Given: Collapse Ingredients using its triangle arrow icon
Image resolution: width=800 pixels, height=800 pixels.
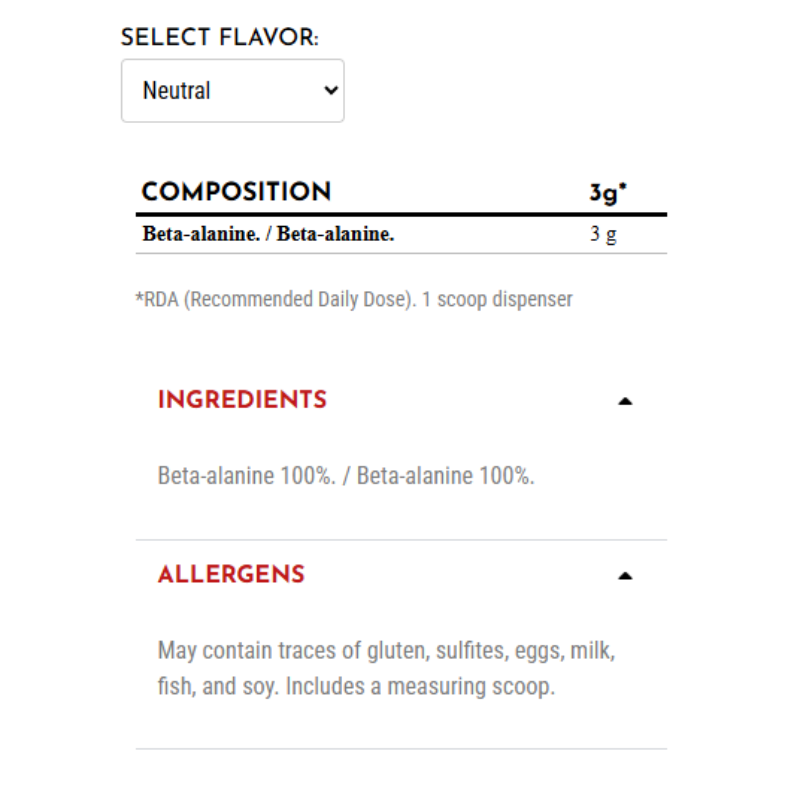Looking at the screenshot, I should pos(625,401).
